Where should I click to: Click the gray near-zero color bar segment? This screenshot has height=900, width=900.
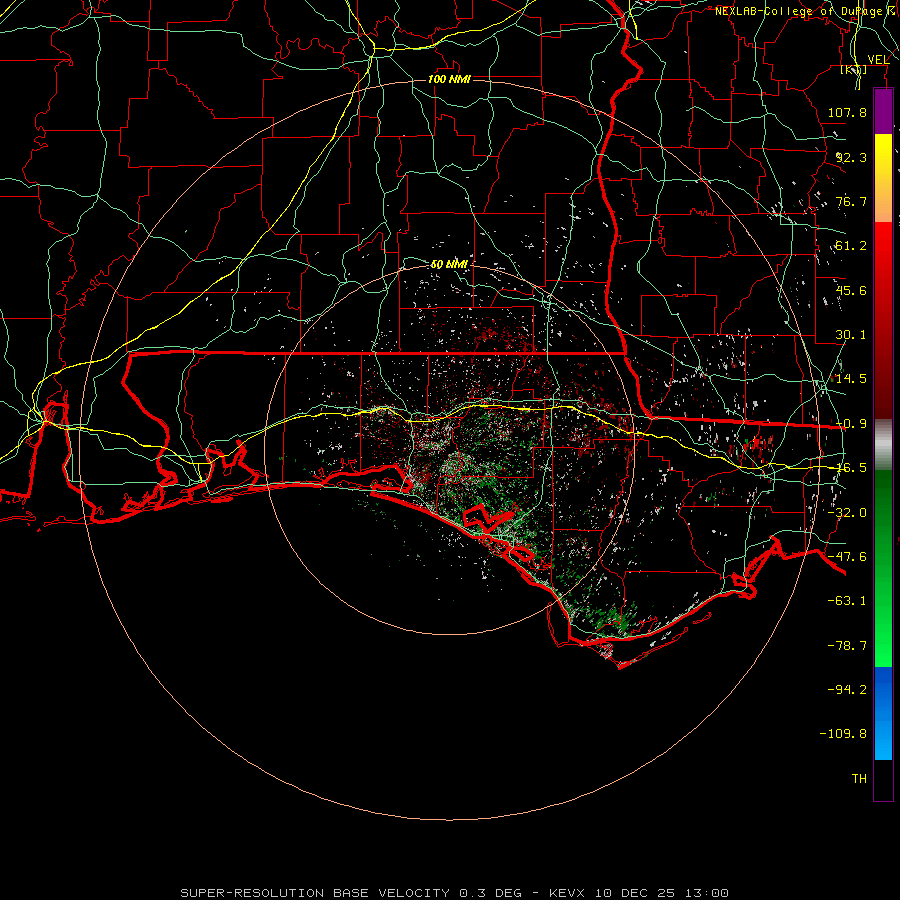point(883,445)
